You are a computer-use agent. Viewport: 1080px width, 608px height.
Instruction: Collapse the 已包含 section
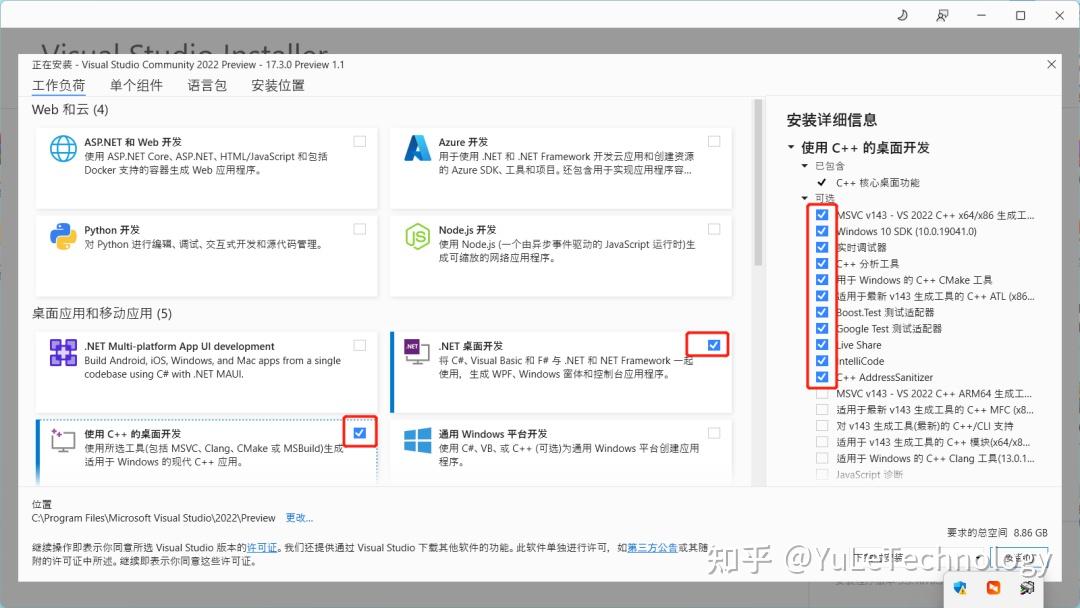pyautogui.click(x=804, y=165)
